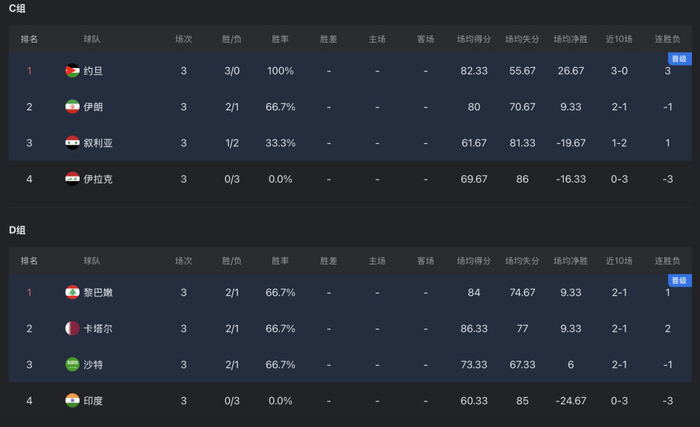Screen dimensions: 700x427
Task: Click the 晋级 badge in group C
Action: pos(679,59)
